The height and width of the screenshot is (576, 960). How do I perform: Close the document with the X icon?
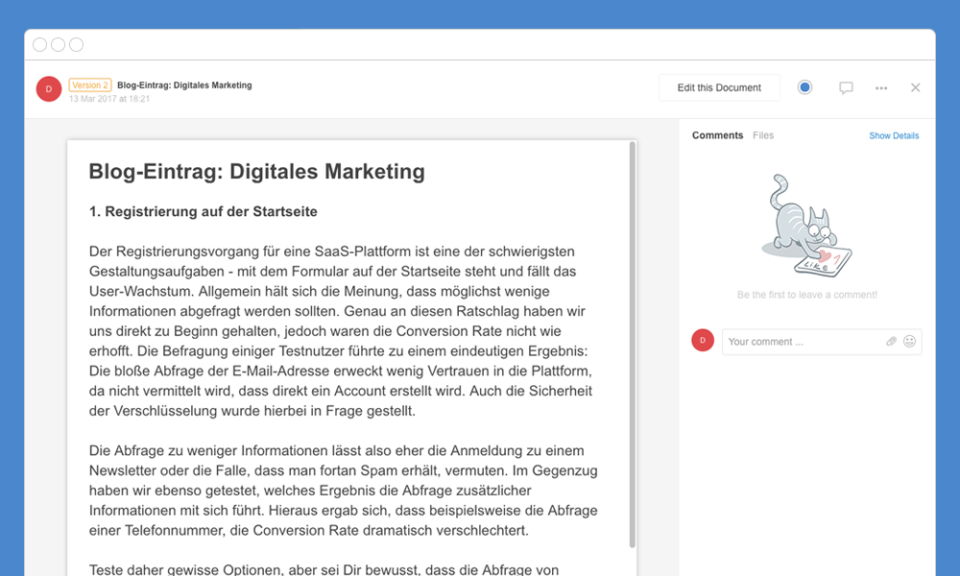(915, 88)
